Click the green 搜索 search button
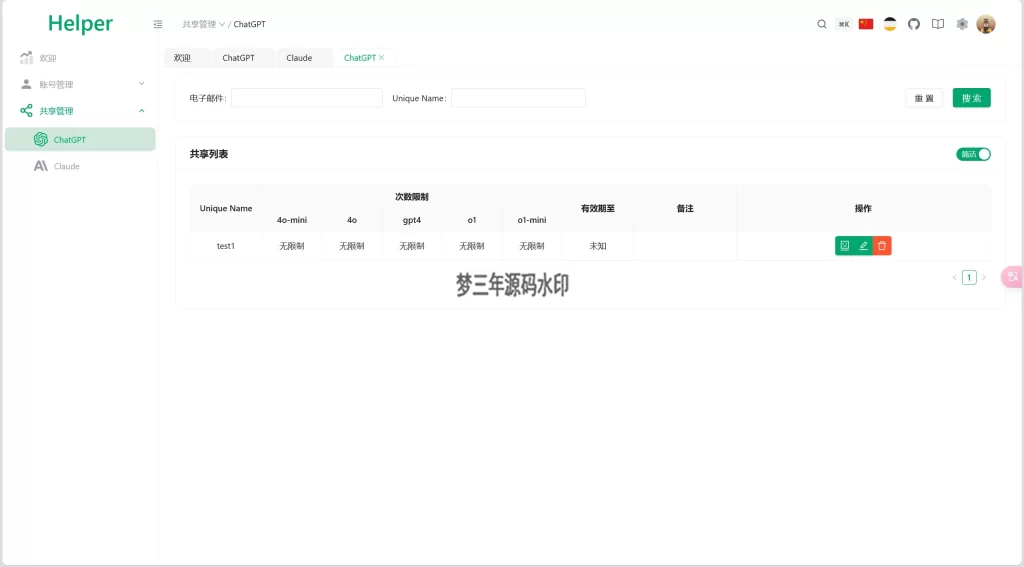Viewport: 1024px width, 567px height. pyautogui.click(x=972, y=98)
